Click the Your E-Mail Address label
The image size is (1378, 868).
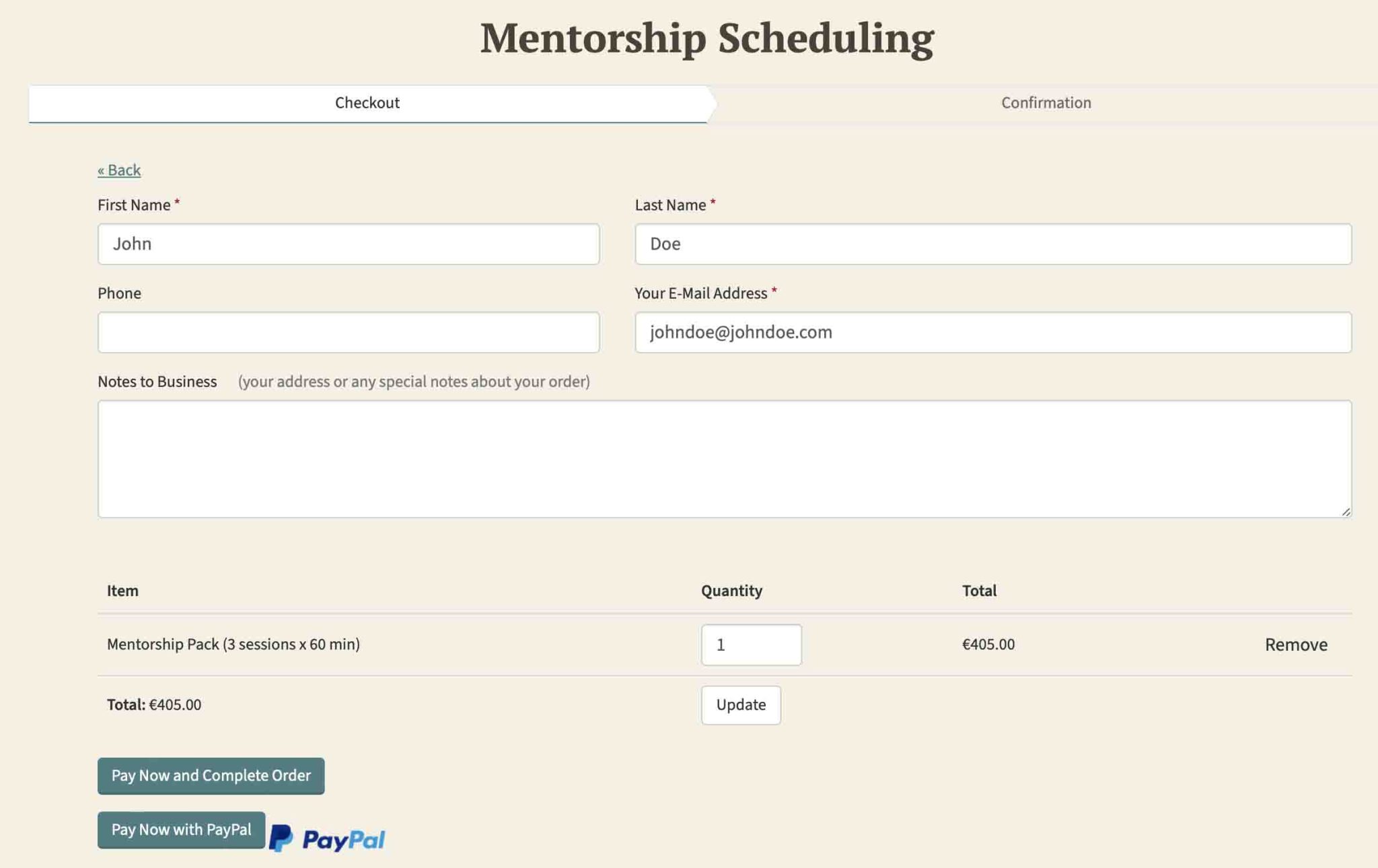coord(700,293)
